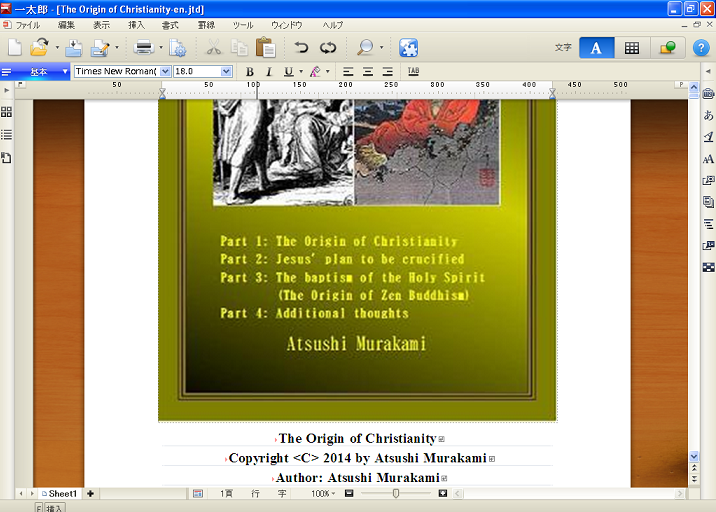The height and width of the screenshot is (512, 716).
Task: Click the add sheet plus button
Action: [90, 494]
